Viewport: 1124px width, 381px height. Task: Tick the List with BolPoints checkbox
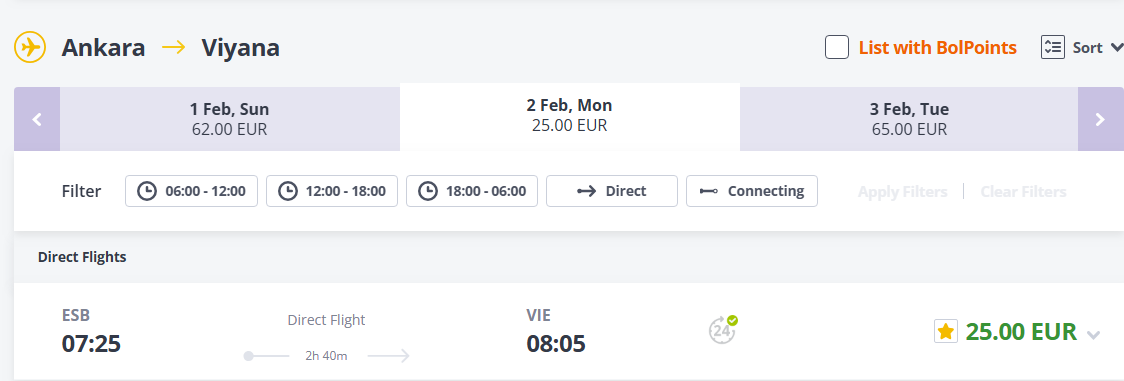[837, 48]
